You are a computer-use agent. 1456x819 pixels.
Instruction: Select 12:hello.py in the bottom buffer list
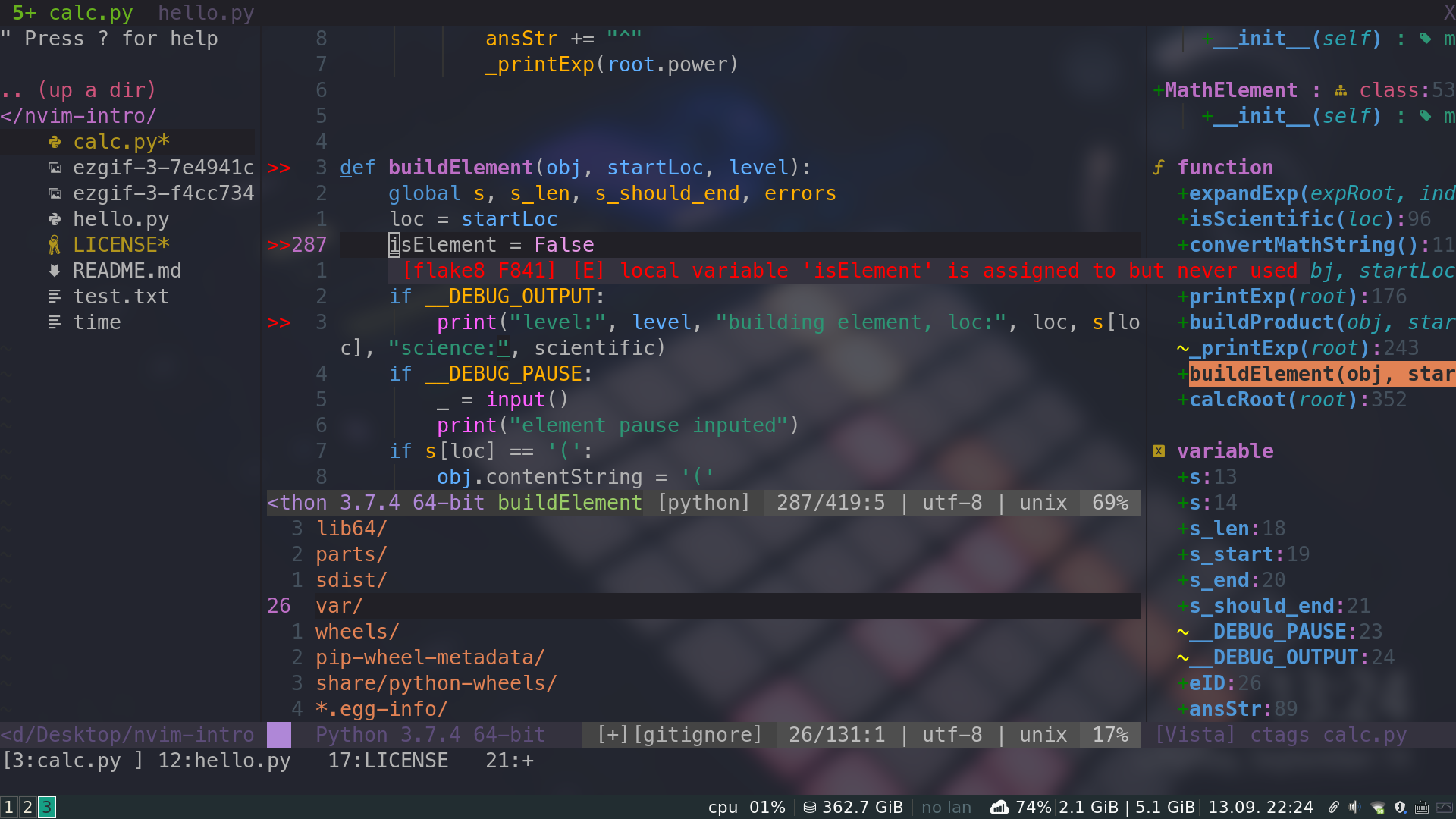(x=224, y=761)
